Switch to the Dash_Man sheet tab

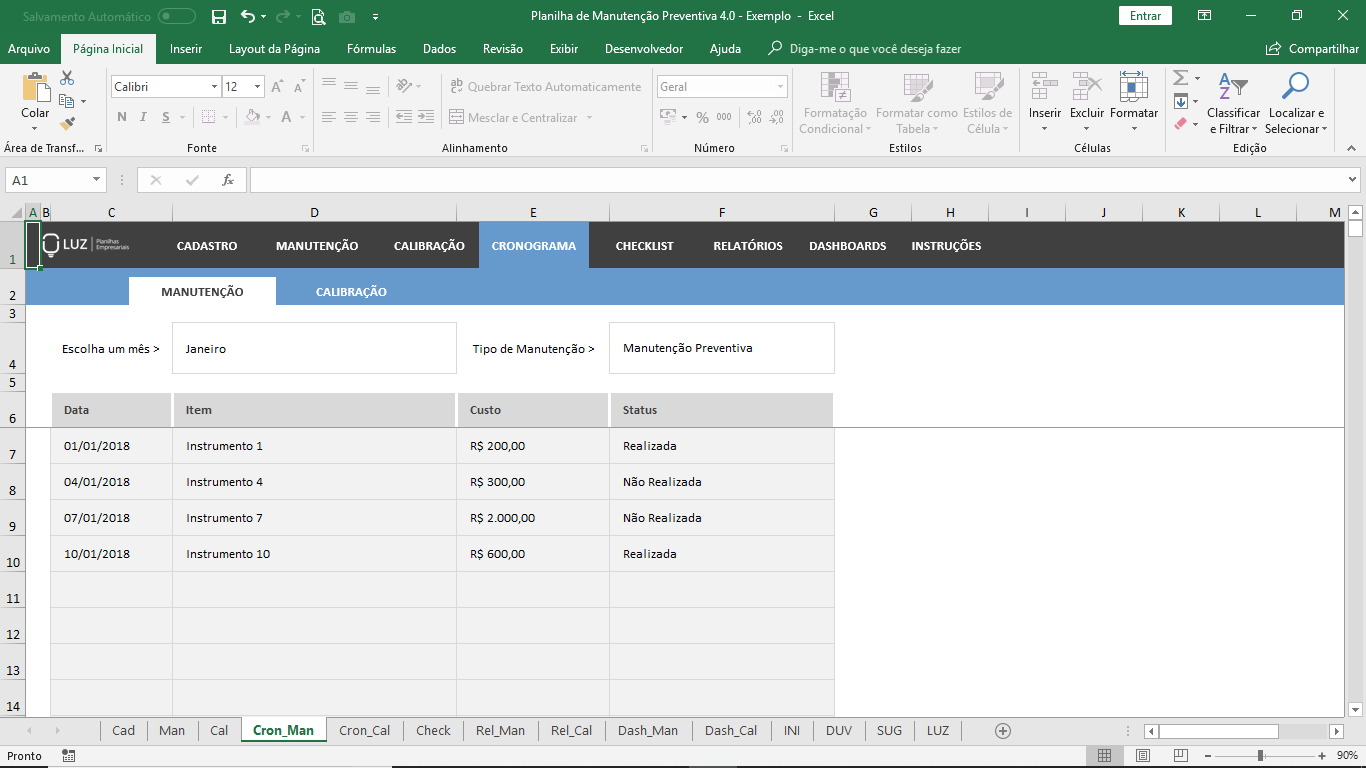[x=647, y=731]
